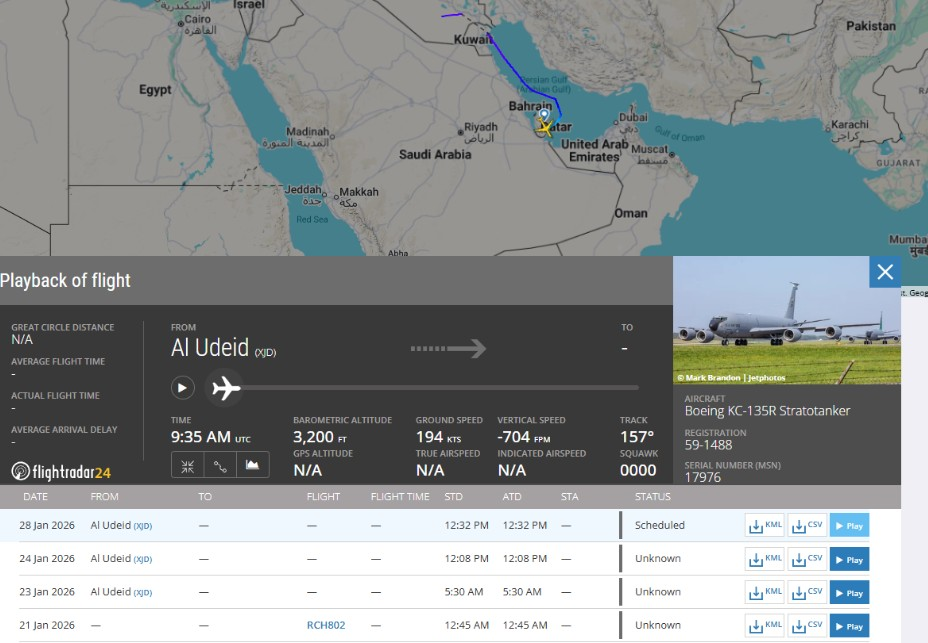Open the altitude graph chart icon
Screen dimensions: 928x643
point(253,465)
